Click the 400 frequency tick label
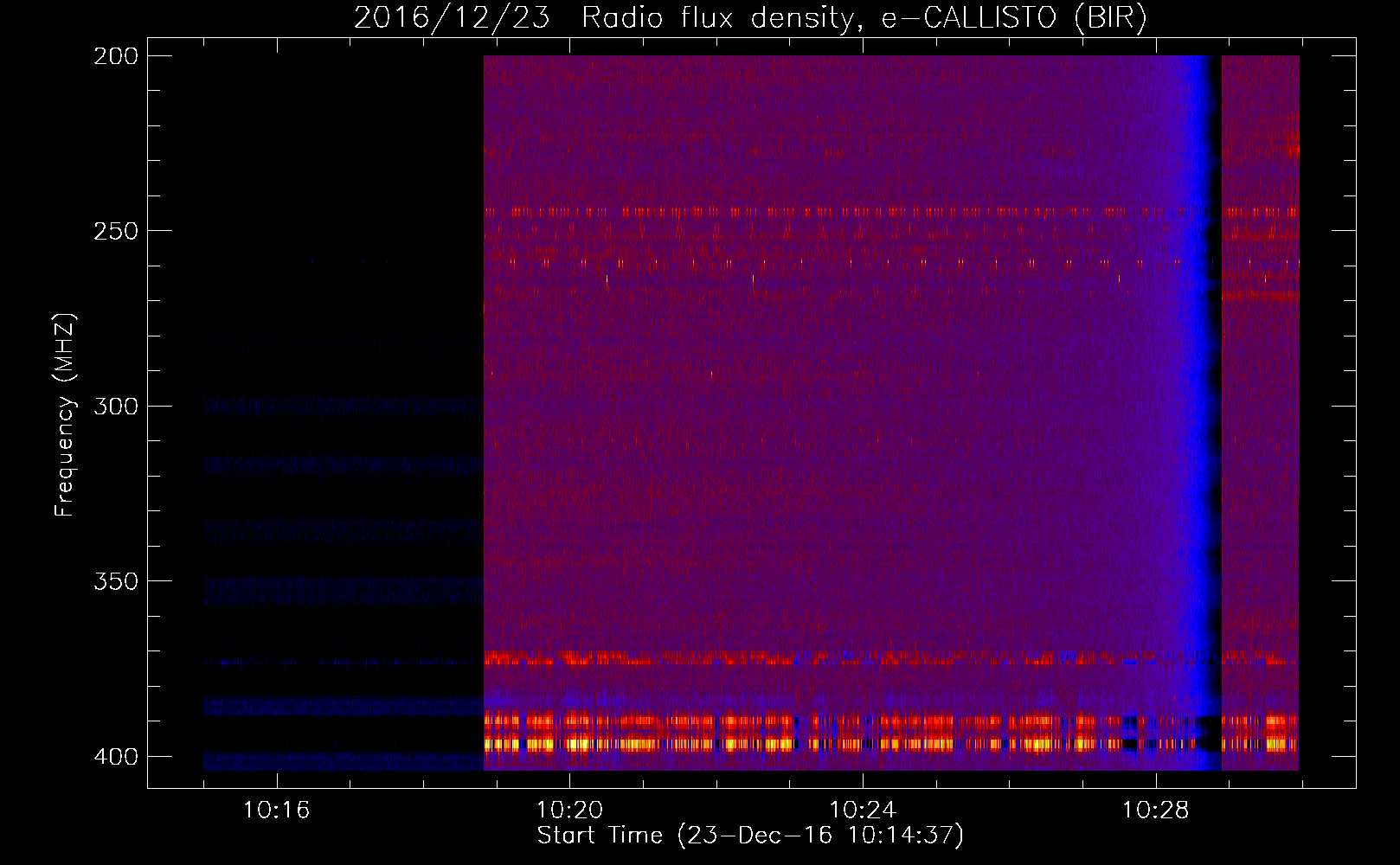The width and height of the screenshot is (1400, 865). click(x=116, y=757)
